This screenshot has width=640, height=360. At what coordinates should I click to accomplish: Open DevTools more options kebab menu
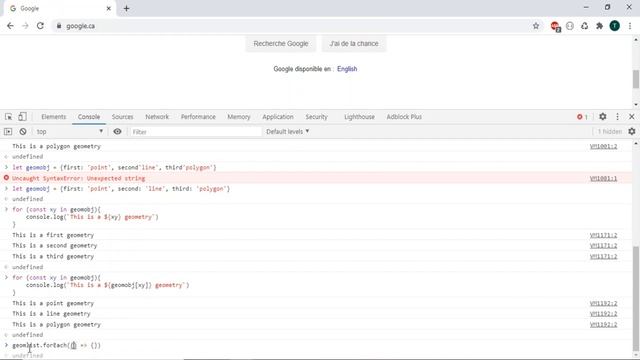click(x=617, y=117)
